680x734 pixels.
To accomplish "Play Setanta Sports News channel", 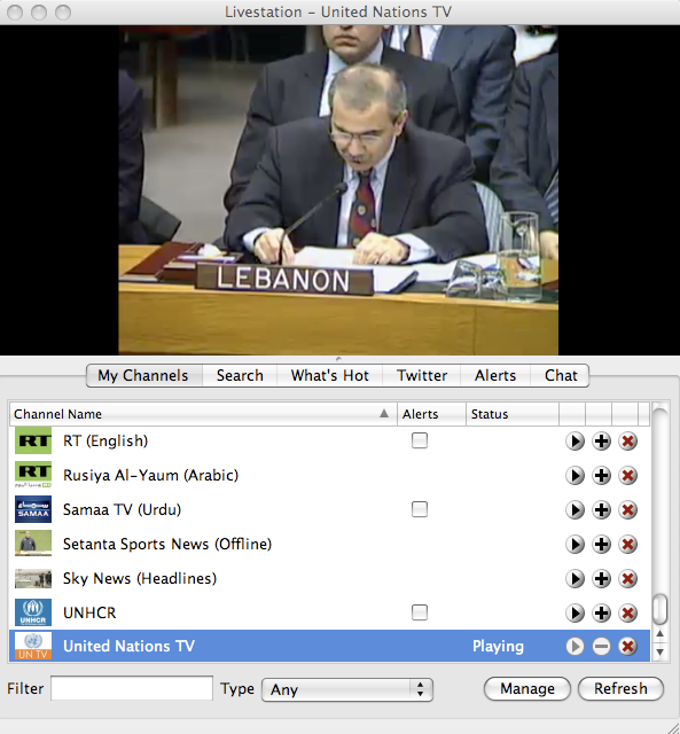I will click(x=575, y=544).
